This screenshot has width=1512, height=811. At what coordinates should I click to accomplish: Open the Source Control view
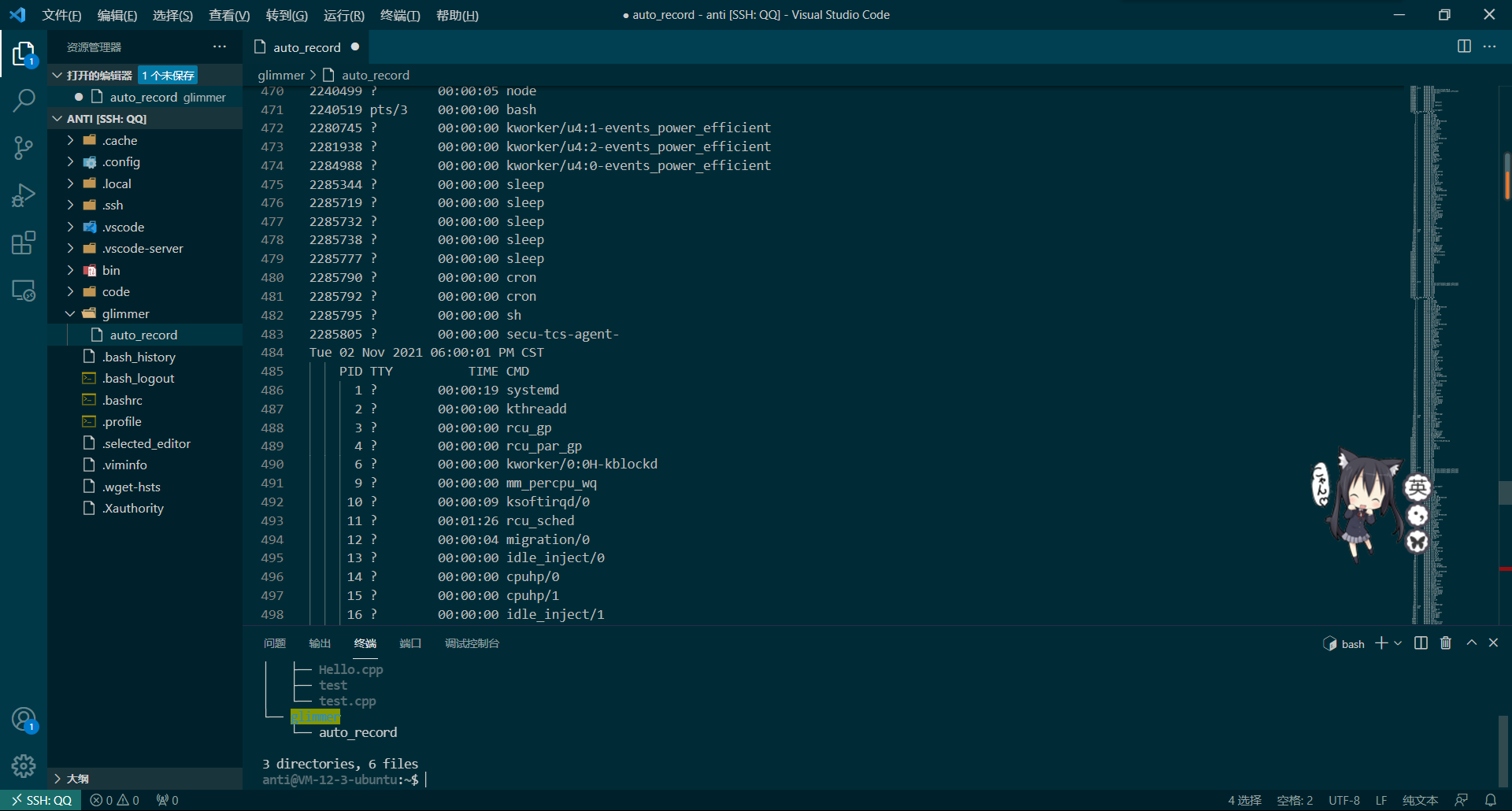tap(24, 148)
